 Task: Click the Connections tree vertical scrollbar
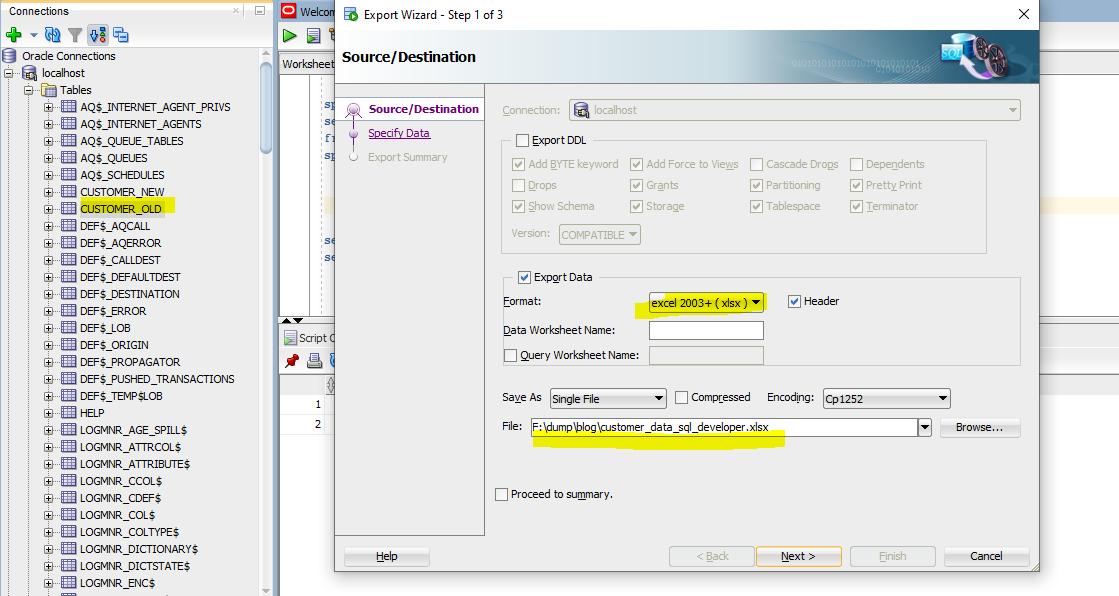266,107
